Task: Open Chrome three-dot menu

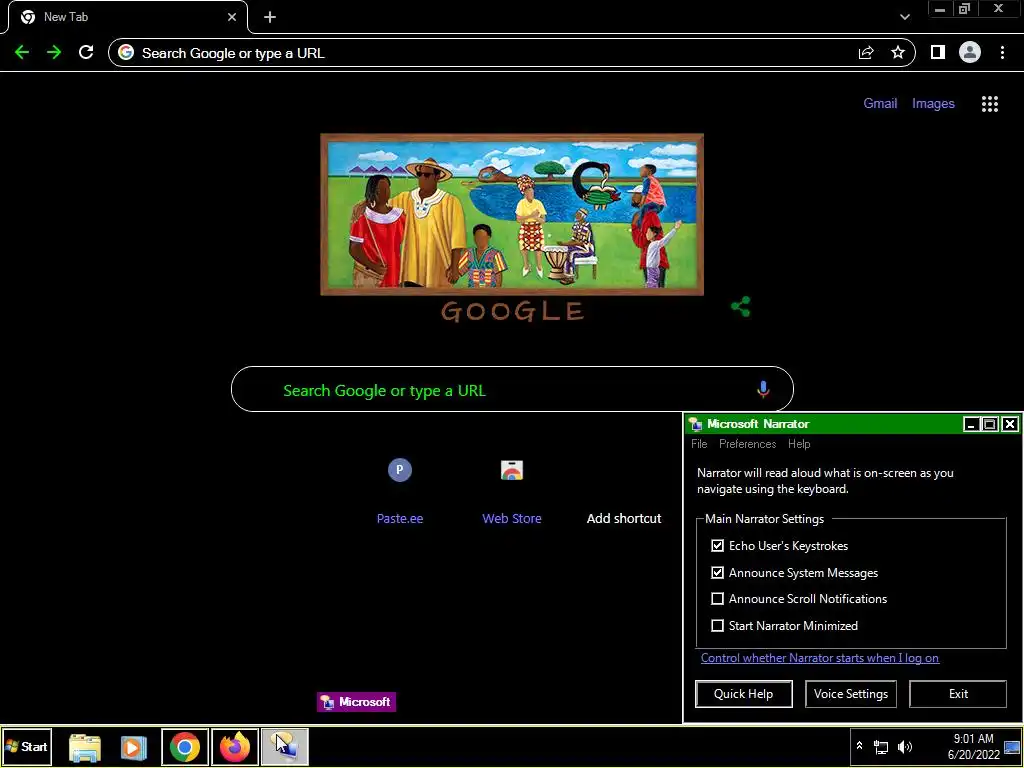Action: pyautogui.click(x=1002, y=53)
